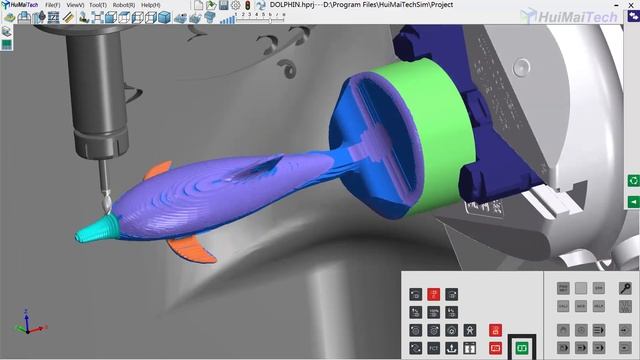The width and height of the screenshot is (640, 360).
Task: Click the open project folder icon
Action: tap(211, 5)
